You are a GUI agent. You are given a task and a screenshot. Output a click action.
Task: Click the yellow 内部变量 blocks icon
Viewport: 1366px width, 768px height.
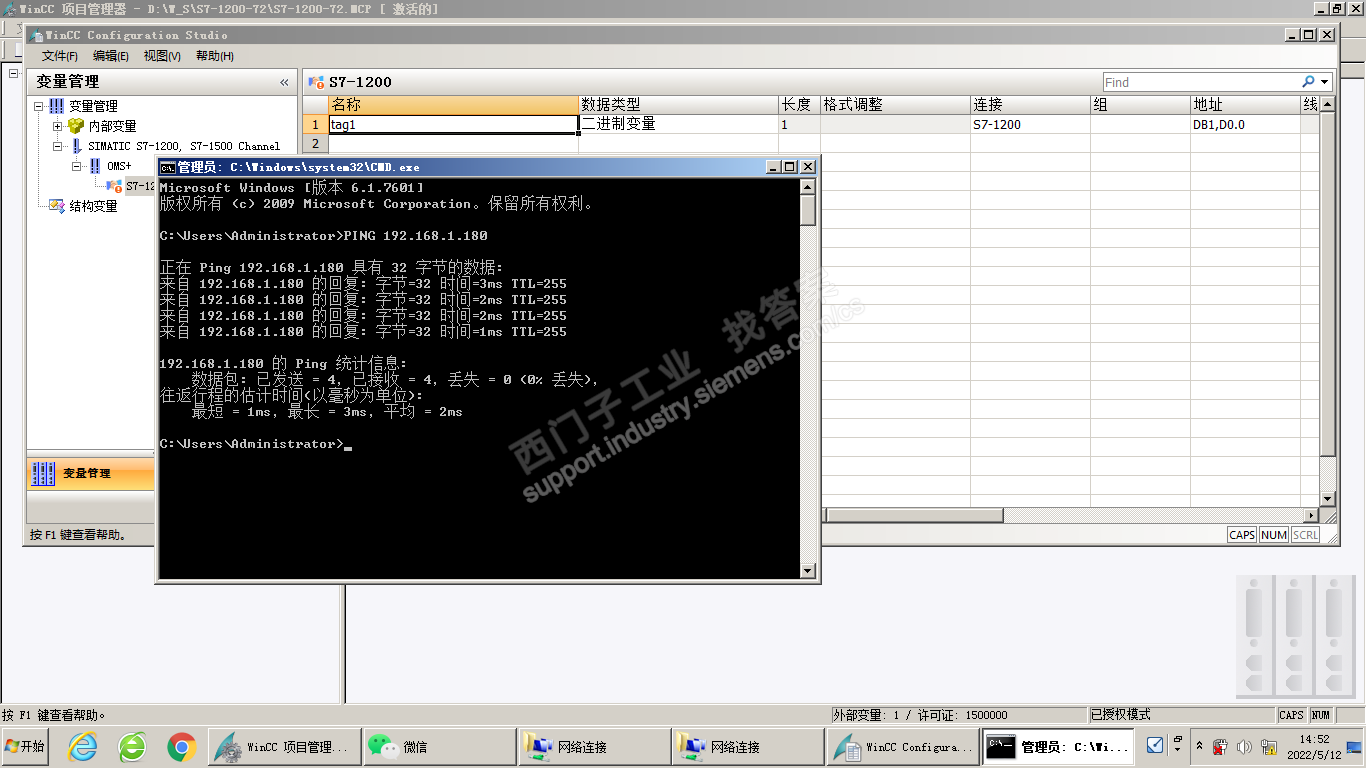[x=75, y=126]
